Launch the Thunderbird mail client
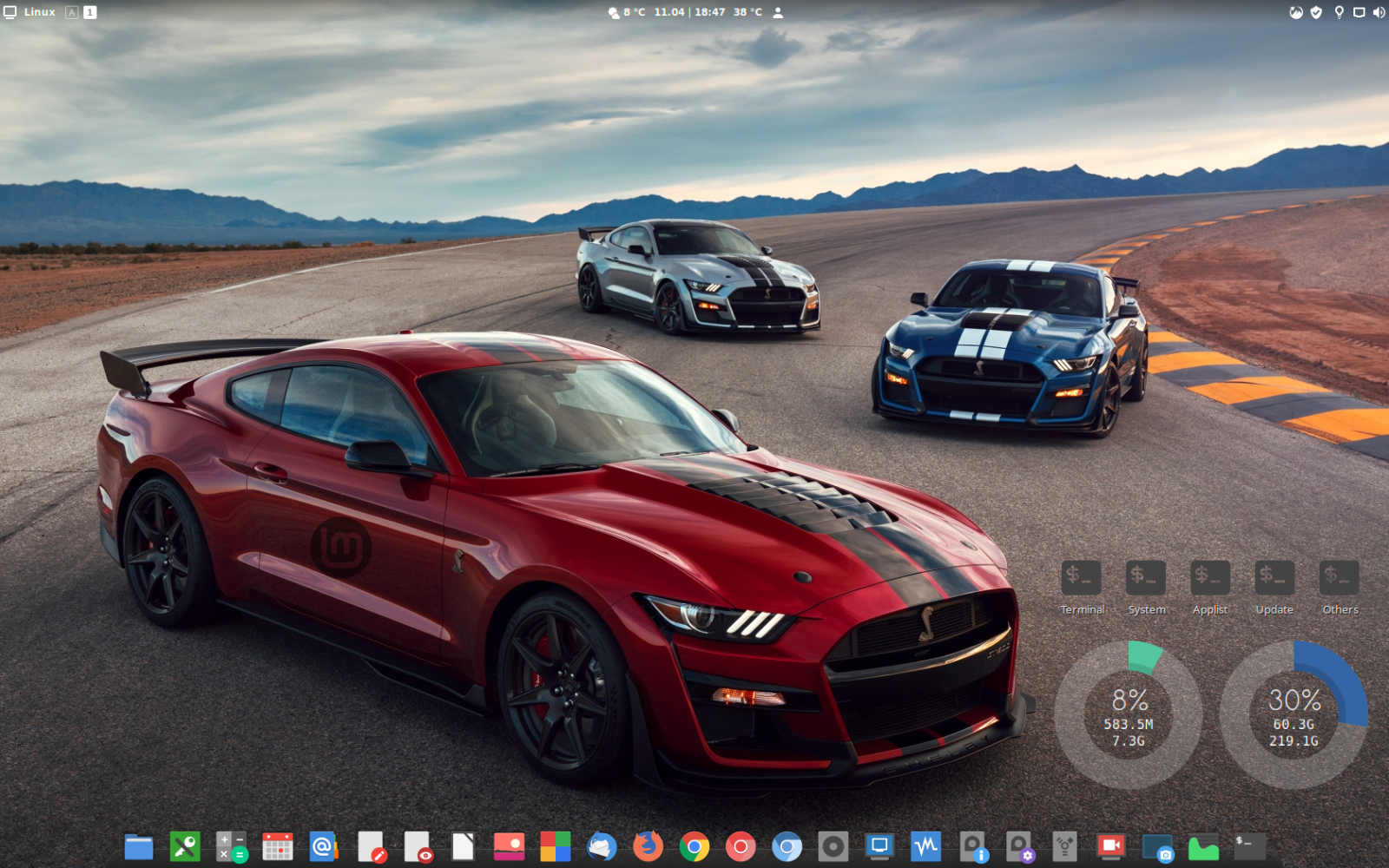This screenshot has width=1389, height=868. pos(602,845)
